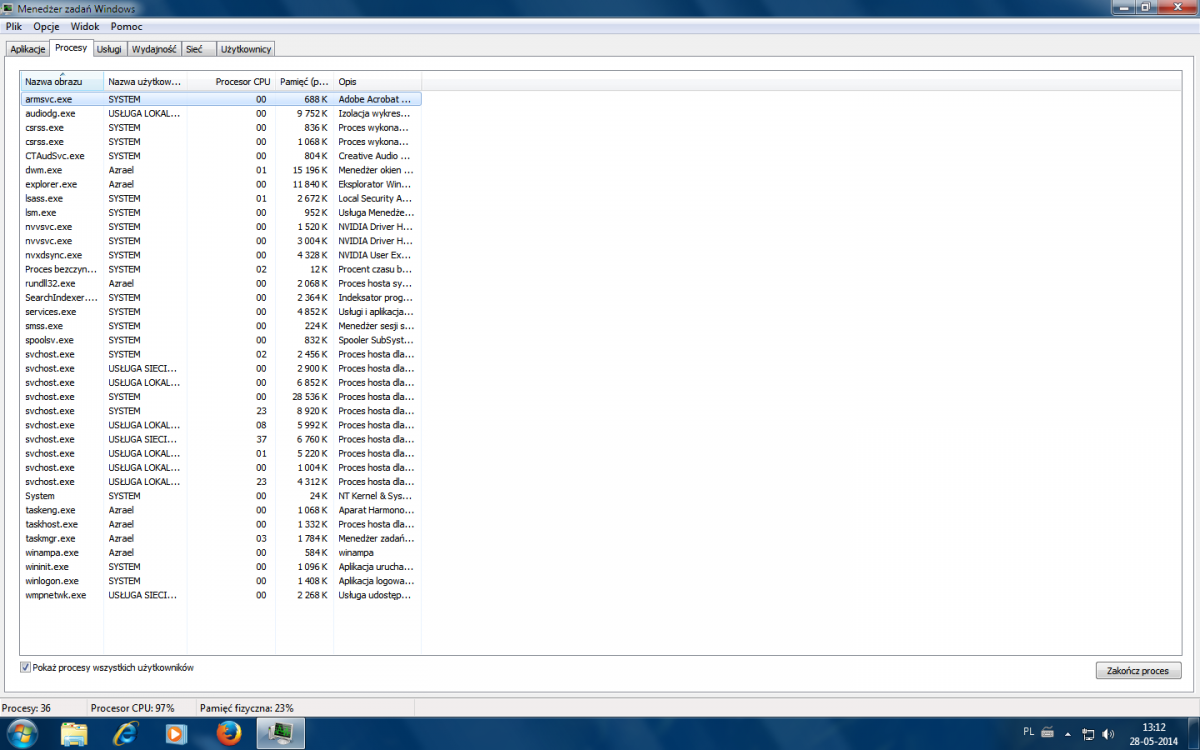Screen dimensions: 1200x750
Task: Select the Procesy tab
Action: (x=71, y=47)
